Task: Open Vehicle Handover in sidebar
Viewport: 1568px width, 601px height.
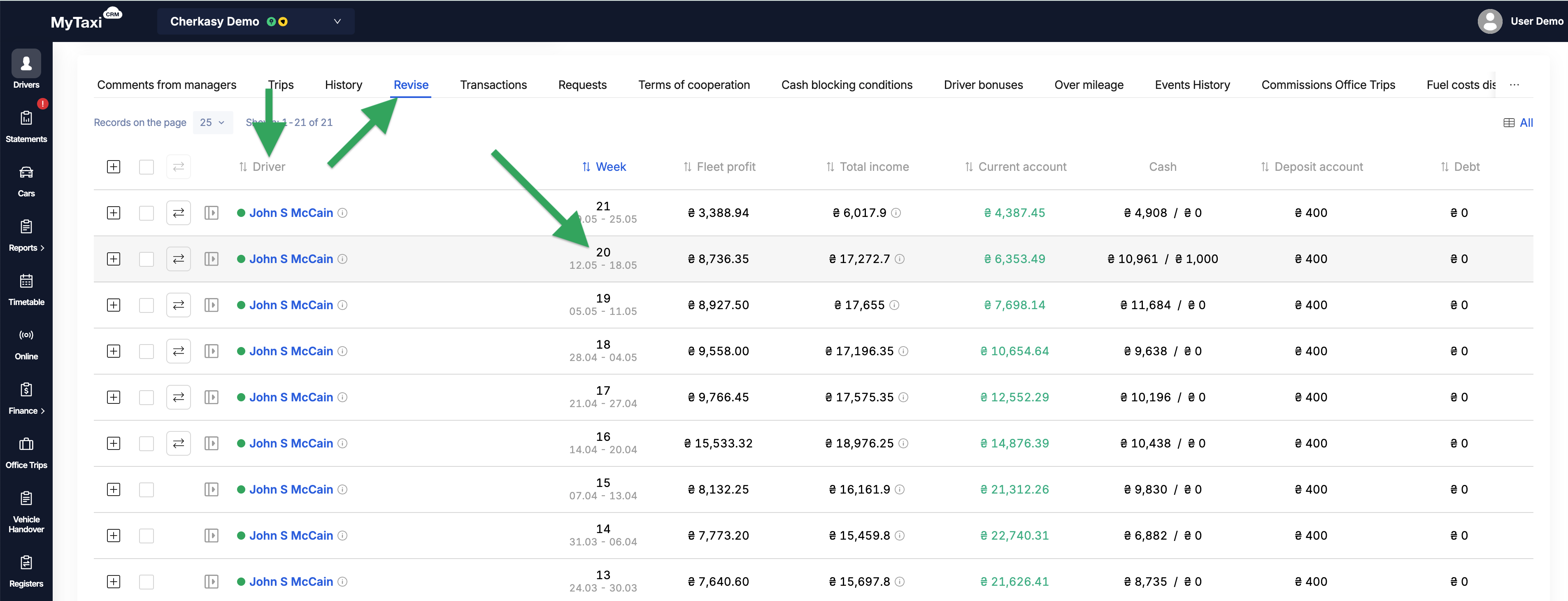Action: pyautogui.click(x=26, y=512)
